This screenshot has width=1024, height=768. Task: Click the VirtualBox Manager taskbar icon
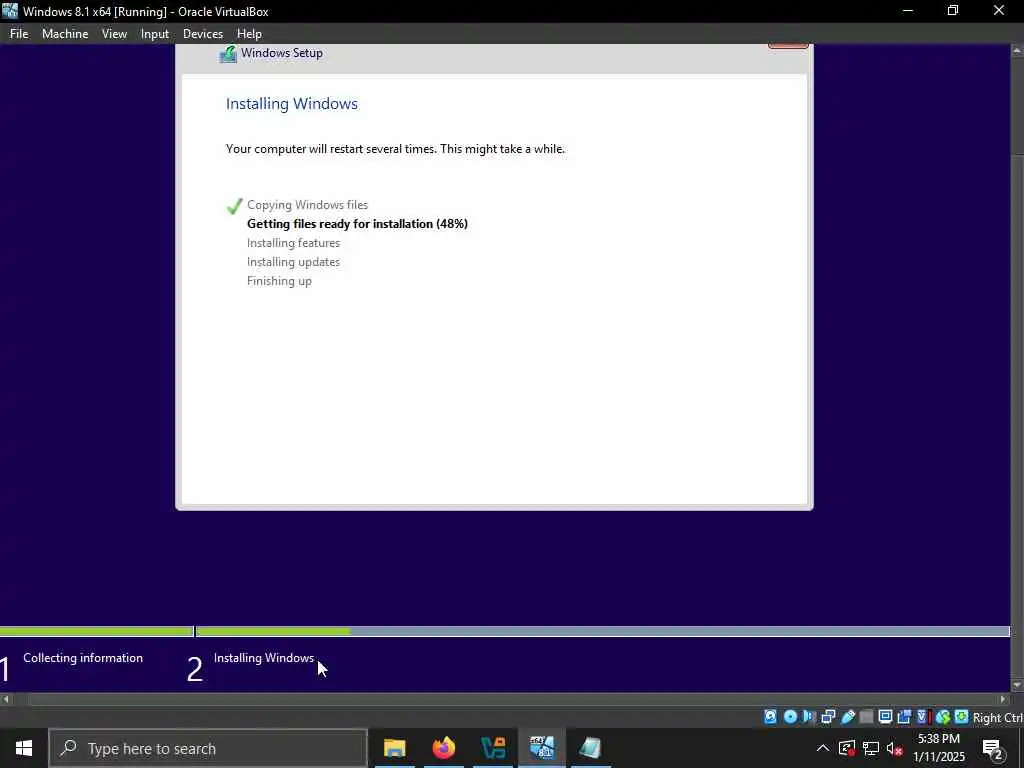pyautogui.click(x=493, y=748)
